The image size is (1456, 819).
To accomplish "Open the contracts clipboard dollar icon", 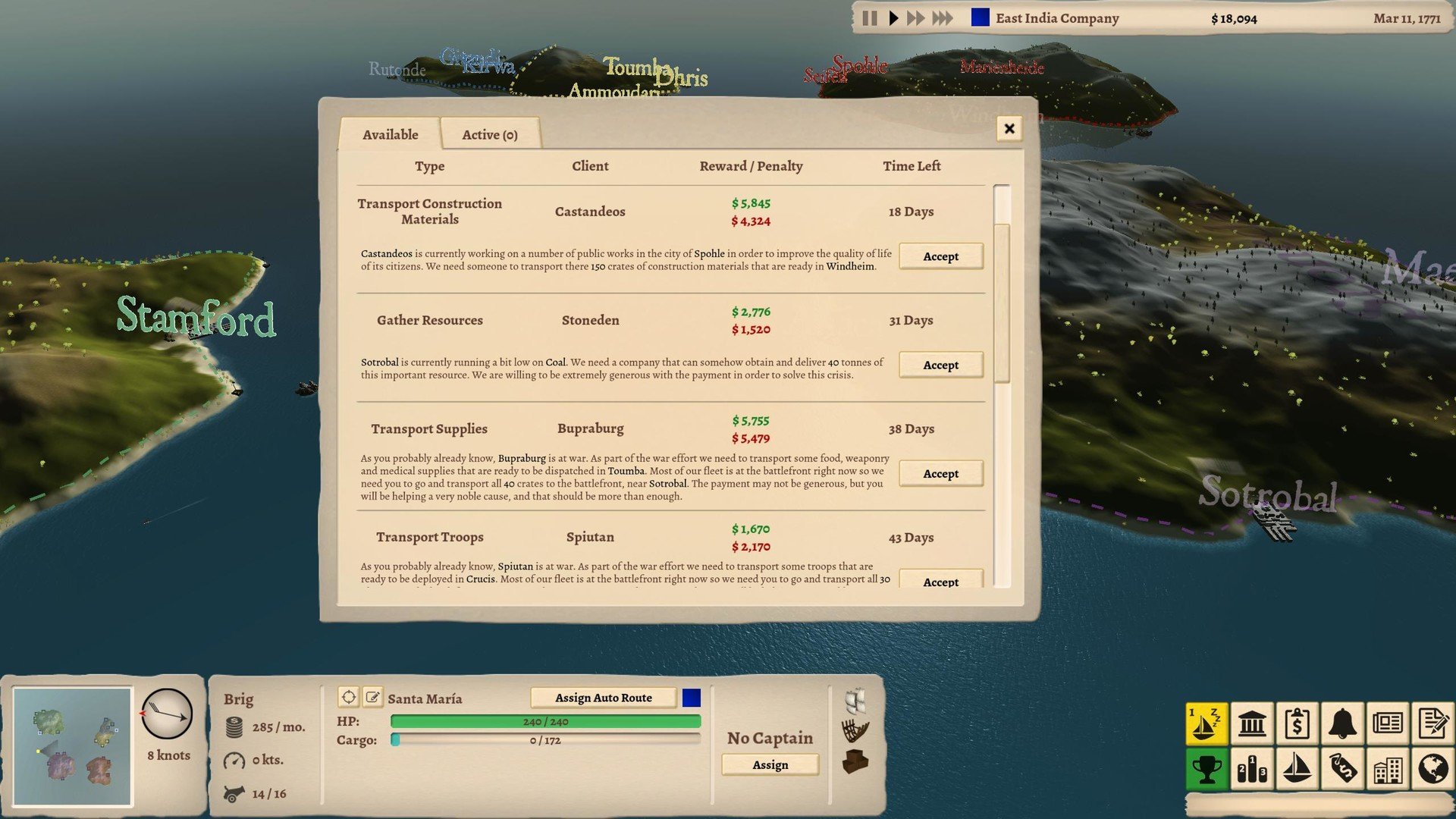I will (x=1297, y=723).
